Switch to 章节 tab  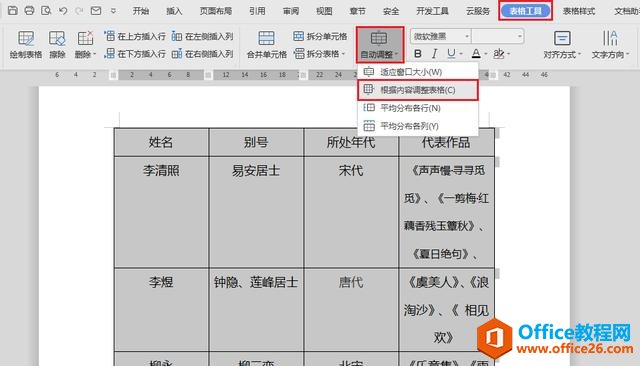pos(358,11)
